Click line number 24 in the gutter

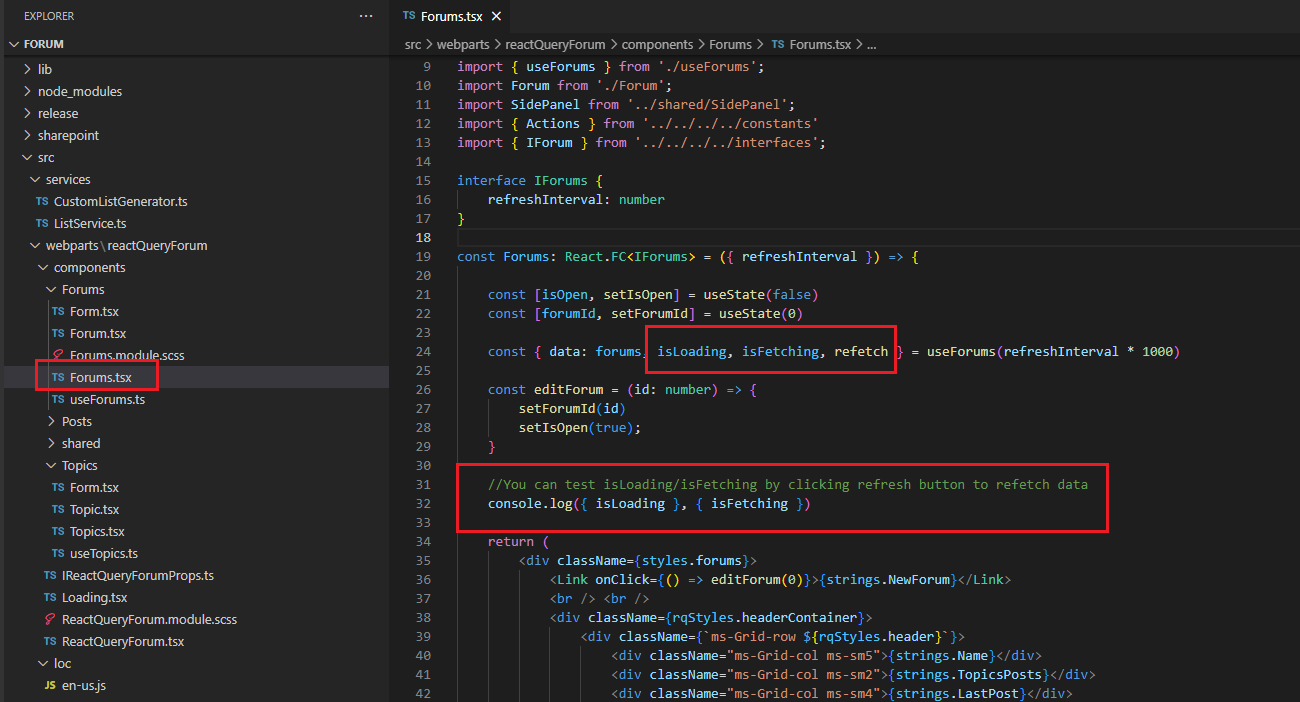point(422,352)
